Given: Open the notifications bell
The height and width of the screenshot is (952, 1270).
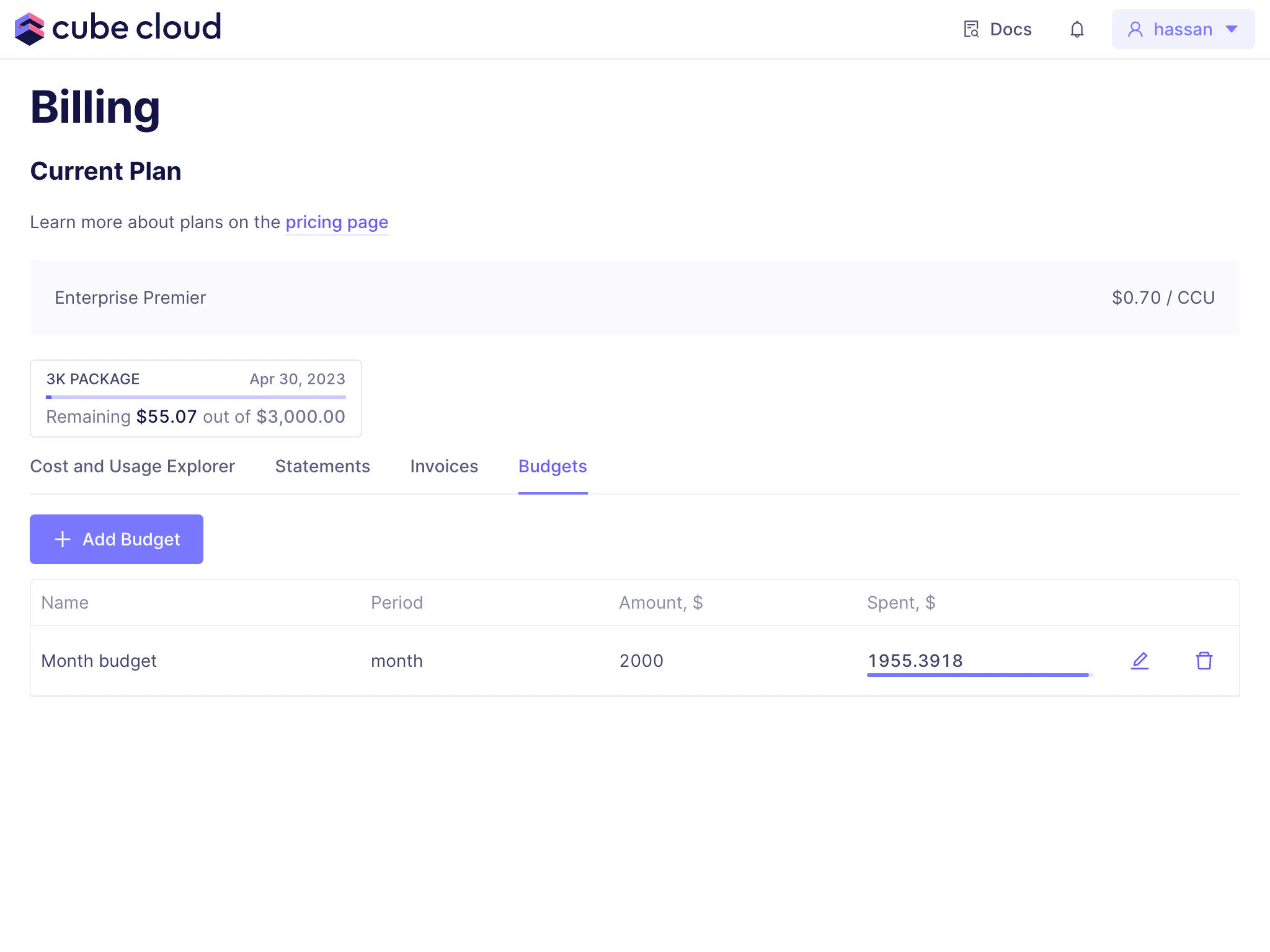Looking at the screenshot, I should click(x=1077, y=29).
